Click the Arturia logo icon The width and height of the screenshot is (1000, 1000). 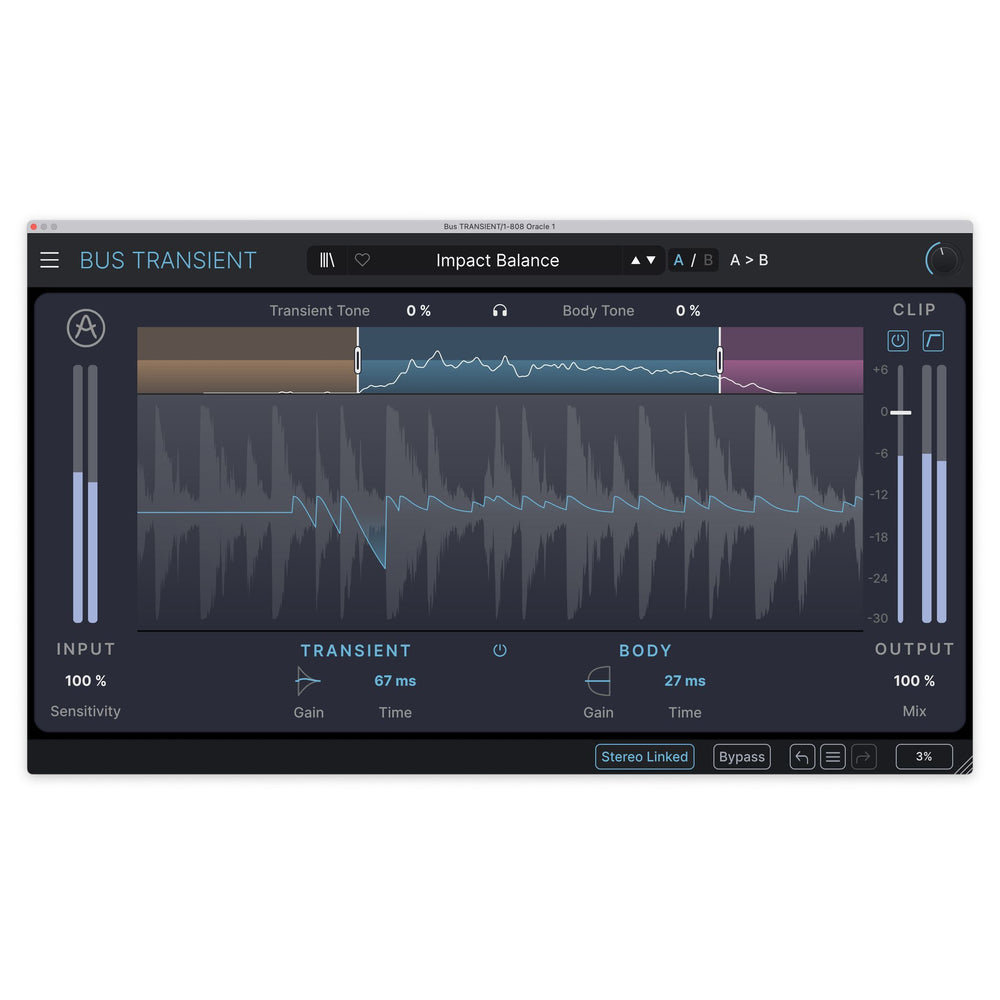(86, 328)
